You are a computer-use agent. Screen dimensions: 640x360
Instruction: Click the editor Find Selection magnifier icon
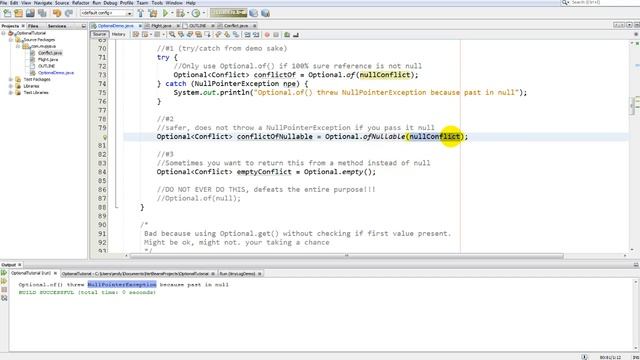pos(172,35)
